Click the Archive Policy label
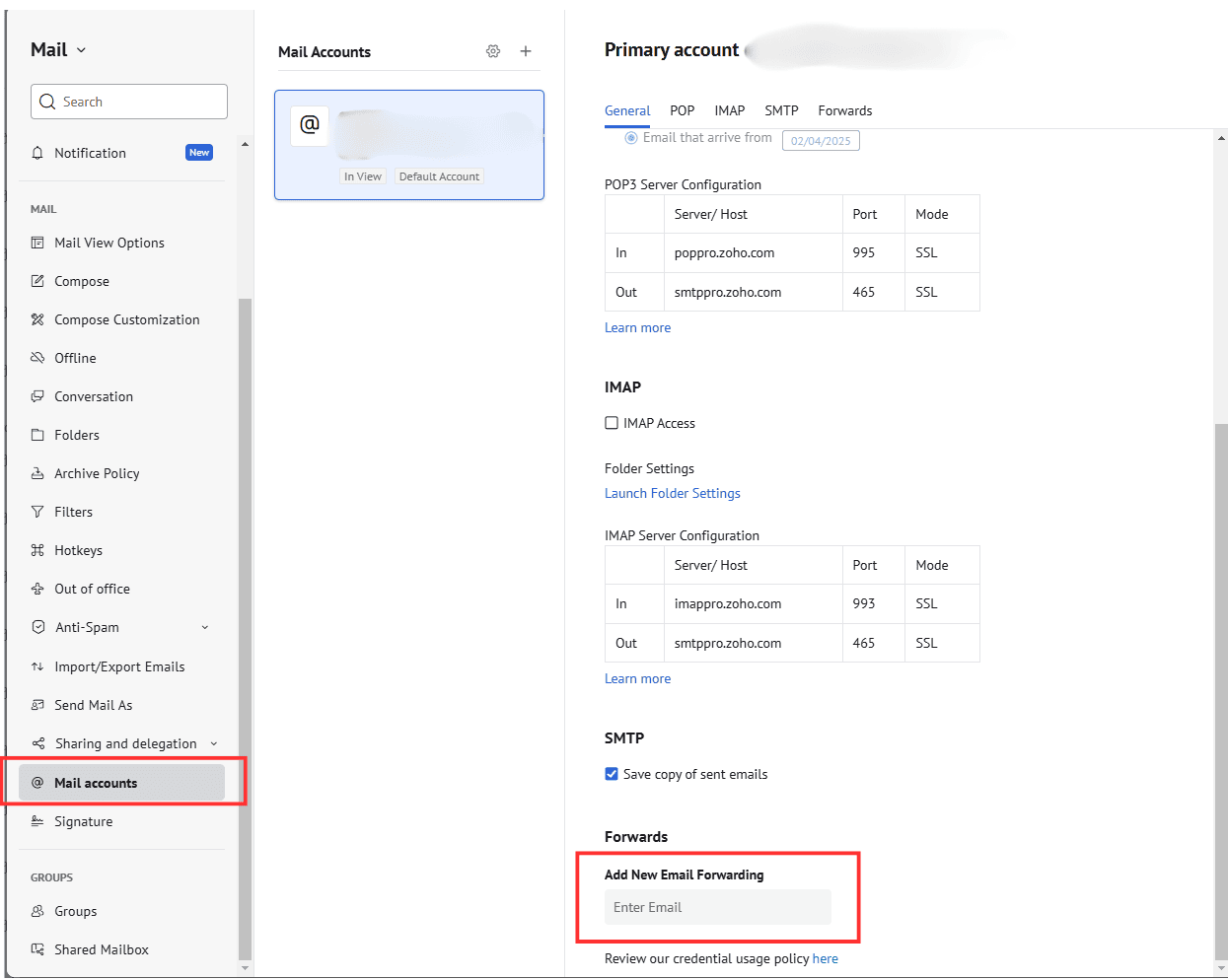 97,473
